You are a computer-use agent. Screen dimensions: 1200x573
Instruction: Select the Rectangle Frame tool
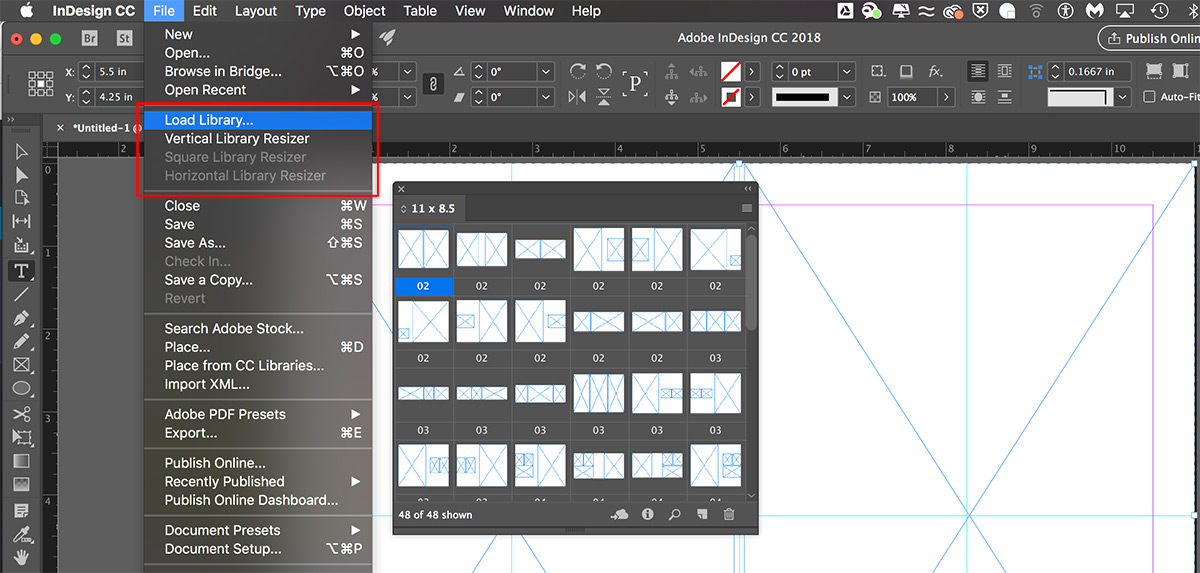(21, 365)
